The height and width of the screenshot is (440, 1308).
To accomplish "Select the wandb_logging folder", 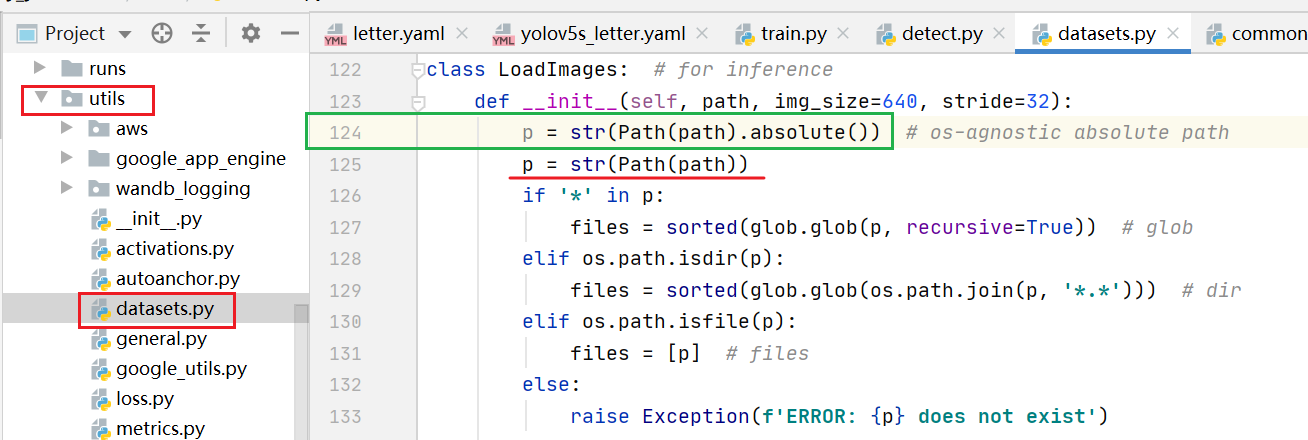I will [x=183, y=189].
